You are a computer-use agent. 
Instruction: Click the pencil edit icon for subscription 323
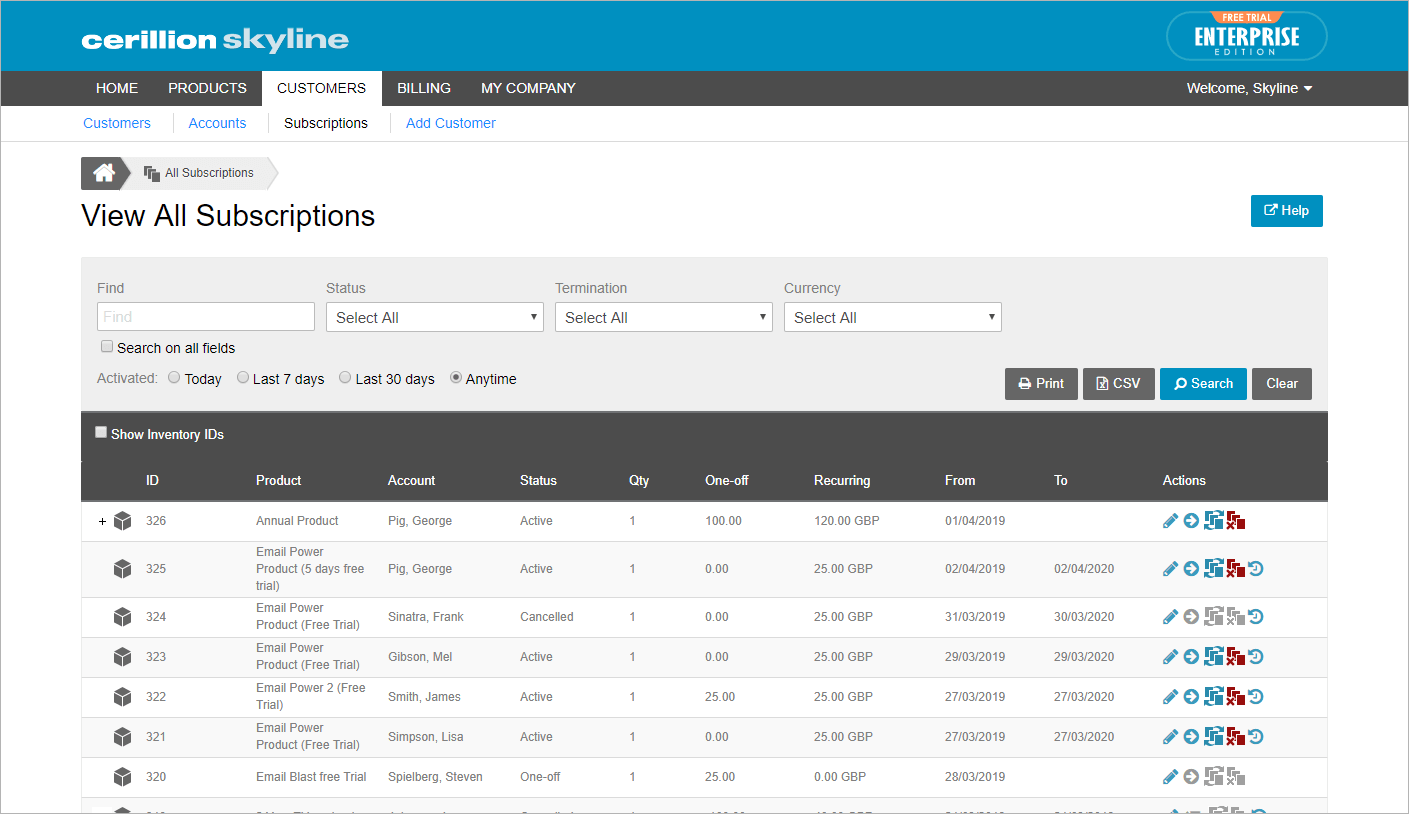point(1171,657)
